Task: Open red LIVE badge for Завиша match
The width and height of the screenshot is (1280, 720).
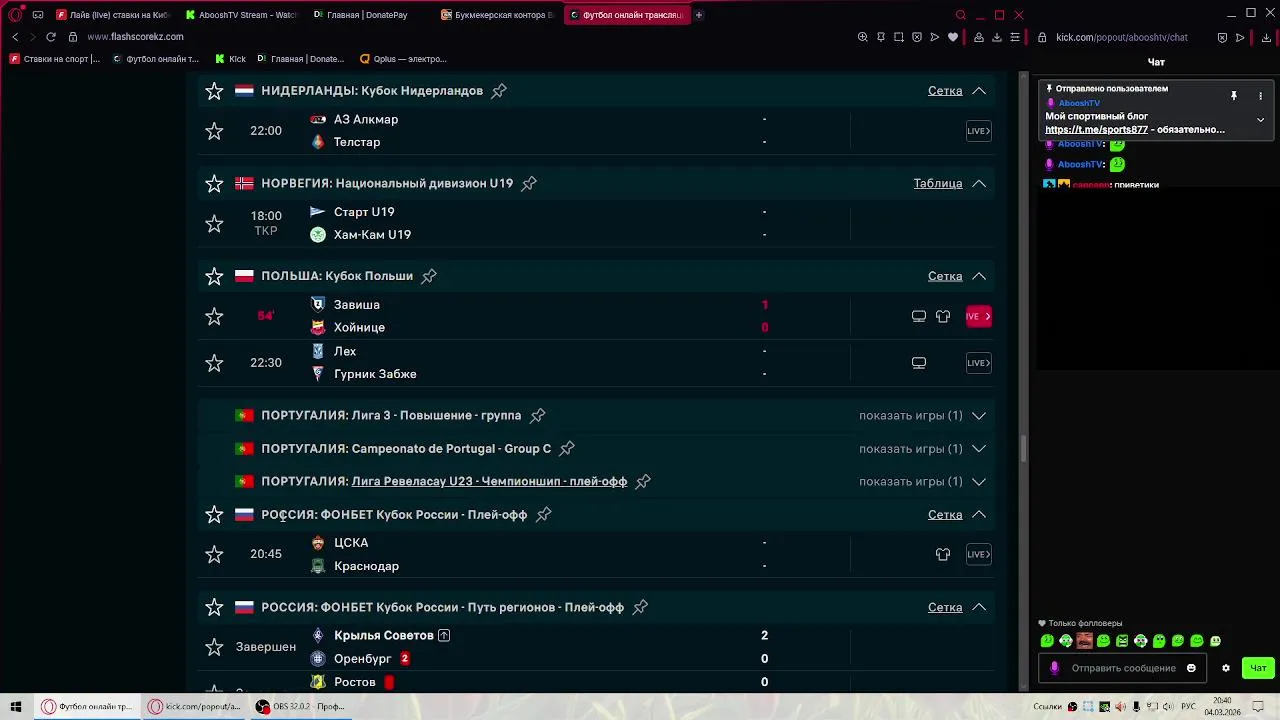Action: click(979, 317)
